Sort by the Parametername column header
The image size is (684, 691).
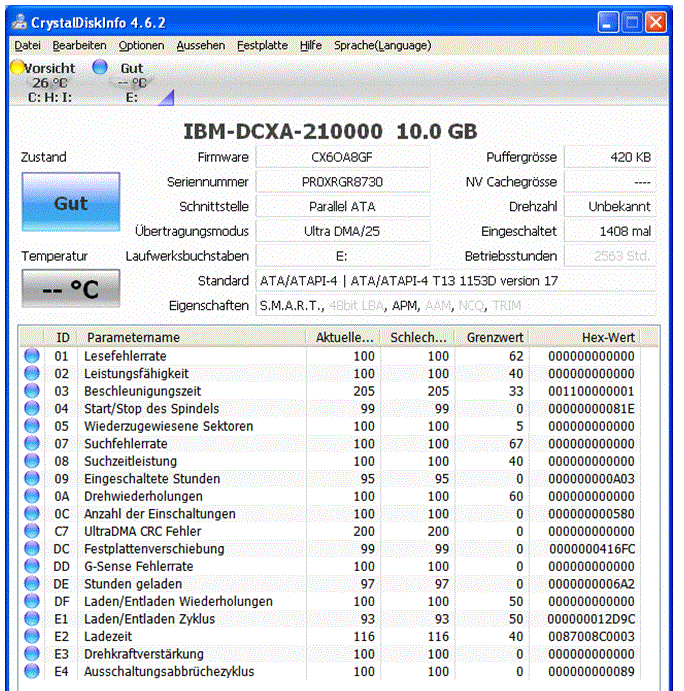pyautogui.click(x=192, y=338)
